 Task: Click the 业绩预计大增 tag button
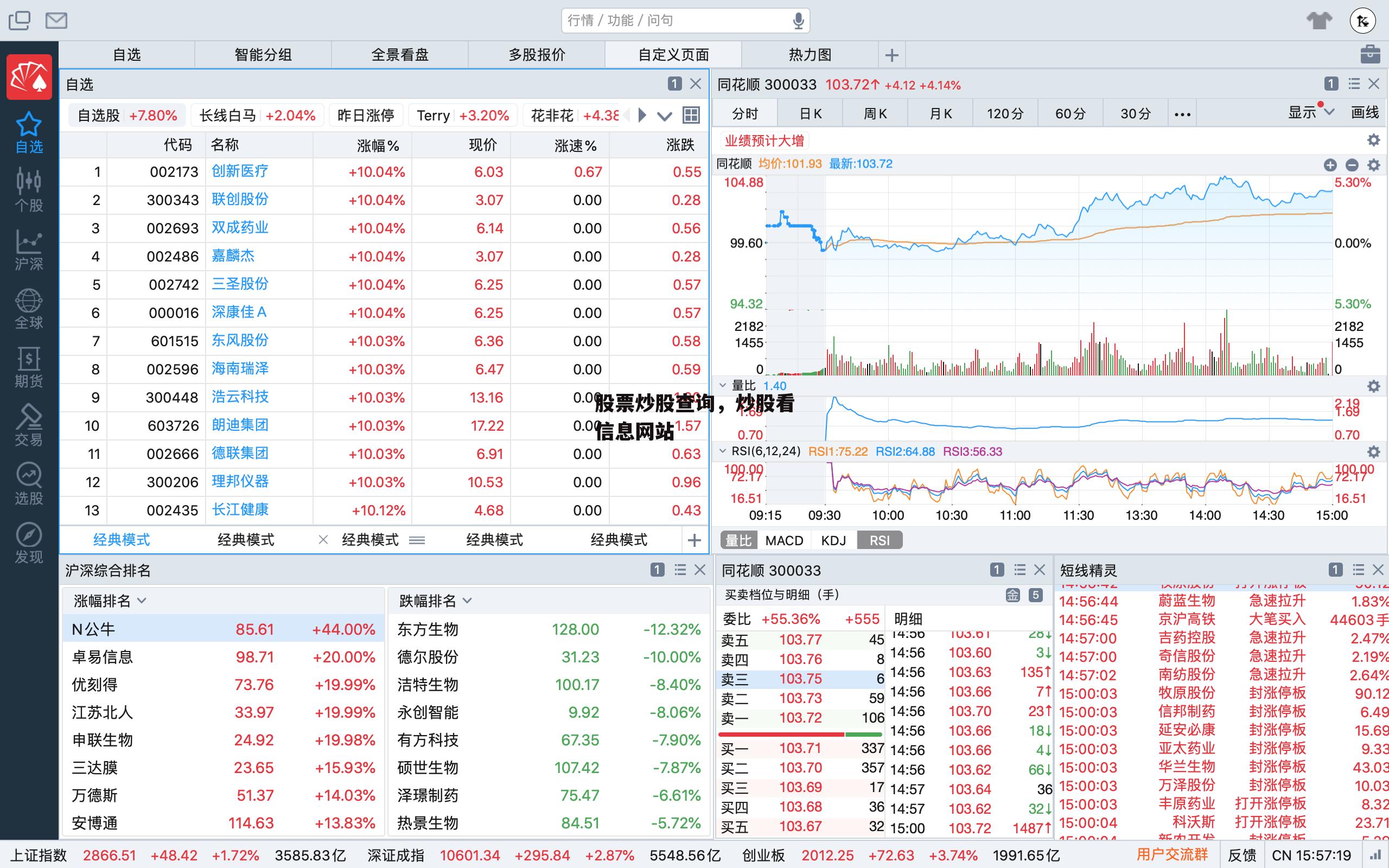(x=764, y=141)
